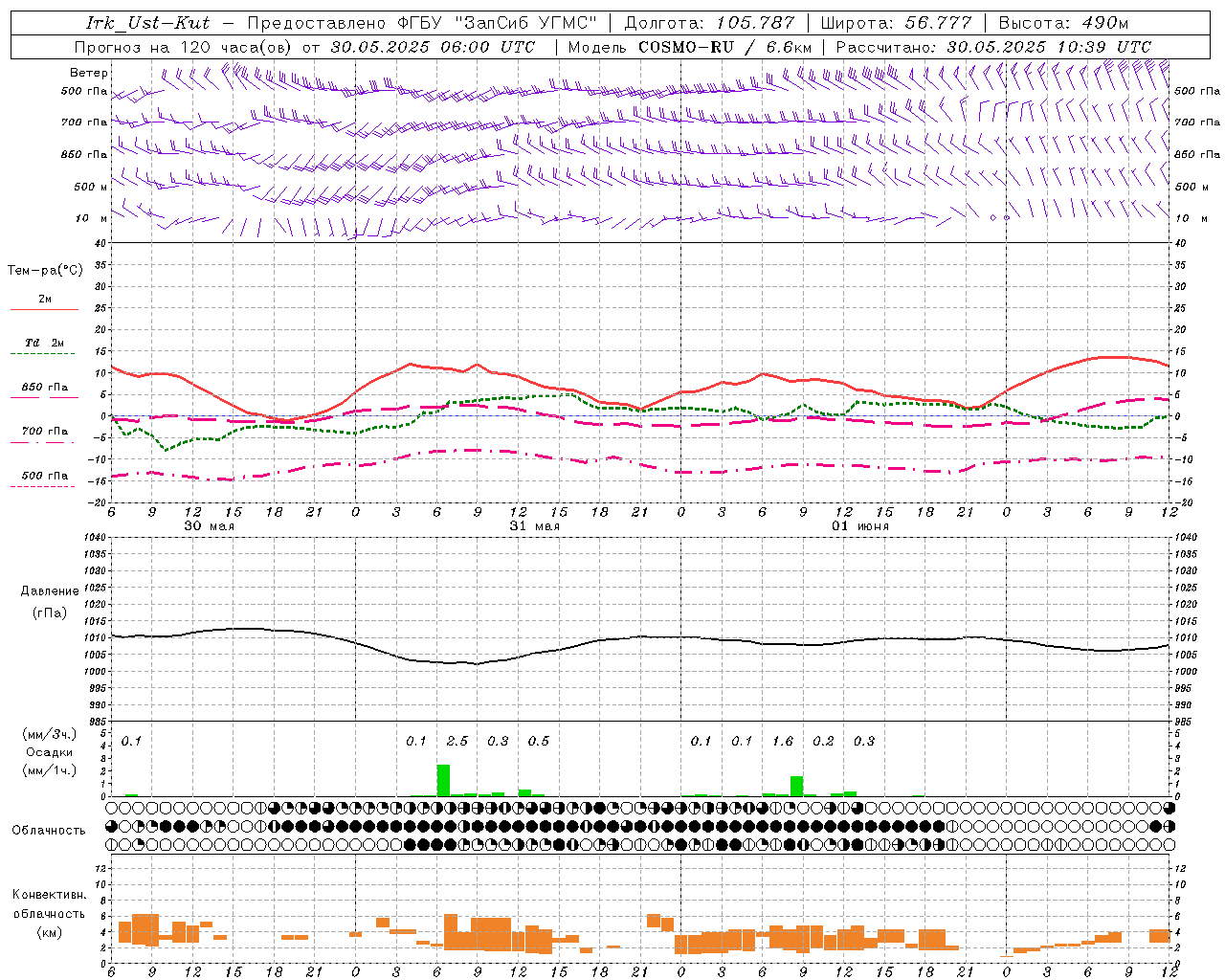The width and height of the screenshot is (1225, 980).
Task: Click the tallest green precipitation bar under 2.5
Action: 443,780
